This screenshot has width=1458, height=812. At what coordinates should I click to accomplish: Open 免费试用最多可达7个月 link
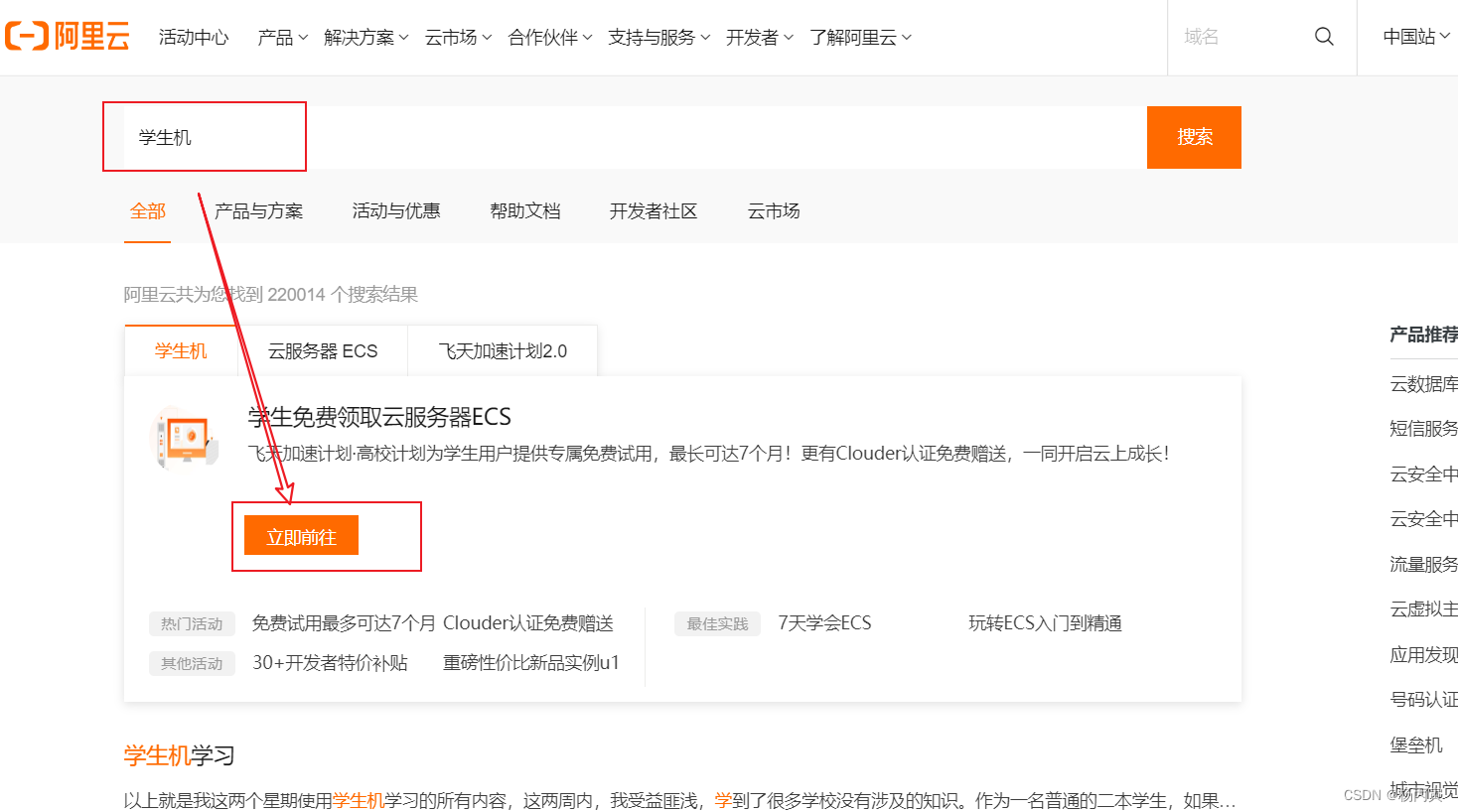tap(344, 623)
